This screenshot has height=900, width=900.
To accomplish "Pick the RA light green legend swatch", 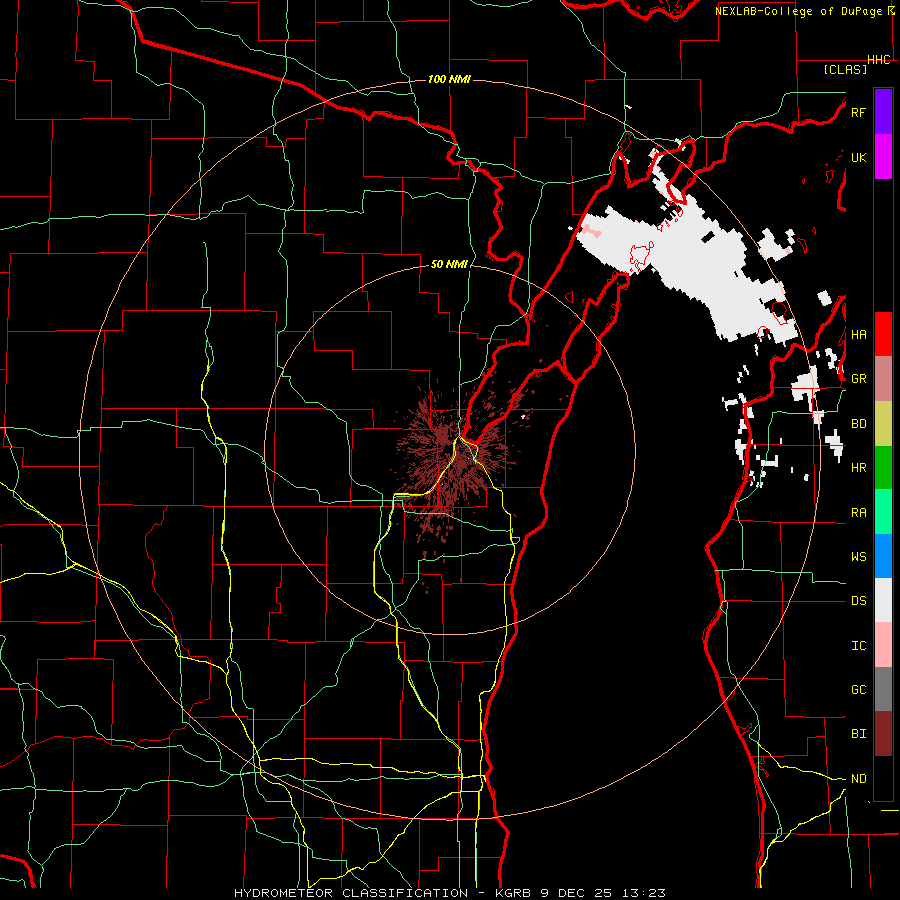I will coord(883,512).
